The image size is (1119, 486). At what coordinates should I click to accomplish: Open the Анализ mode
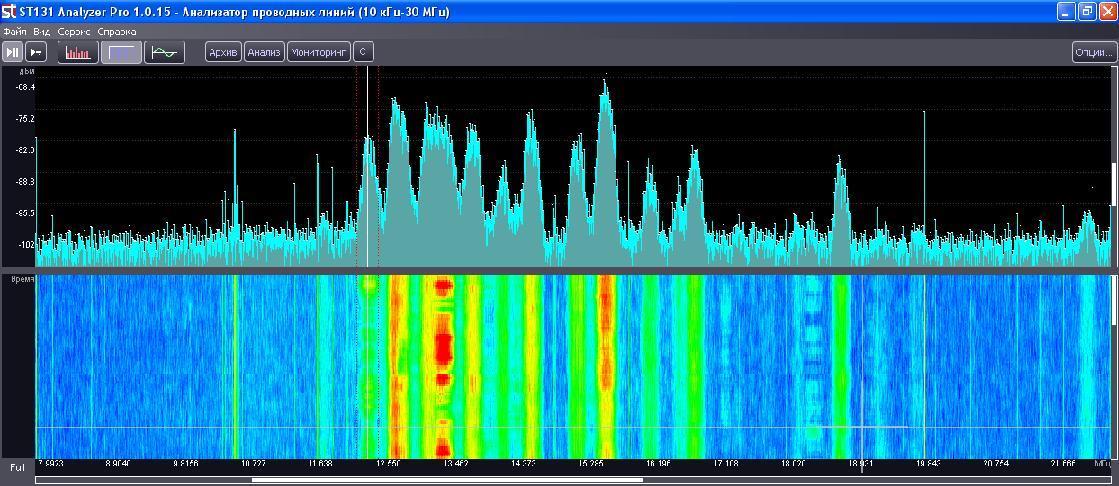point(264,52)
